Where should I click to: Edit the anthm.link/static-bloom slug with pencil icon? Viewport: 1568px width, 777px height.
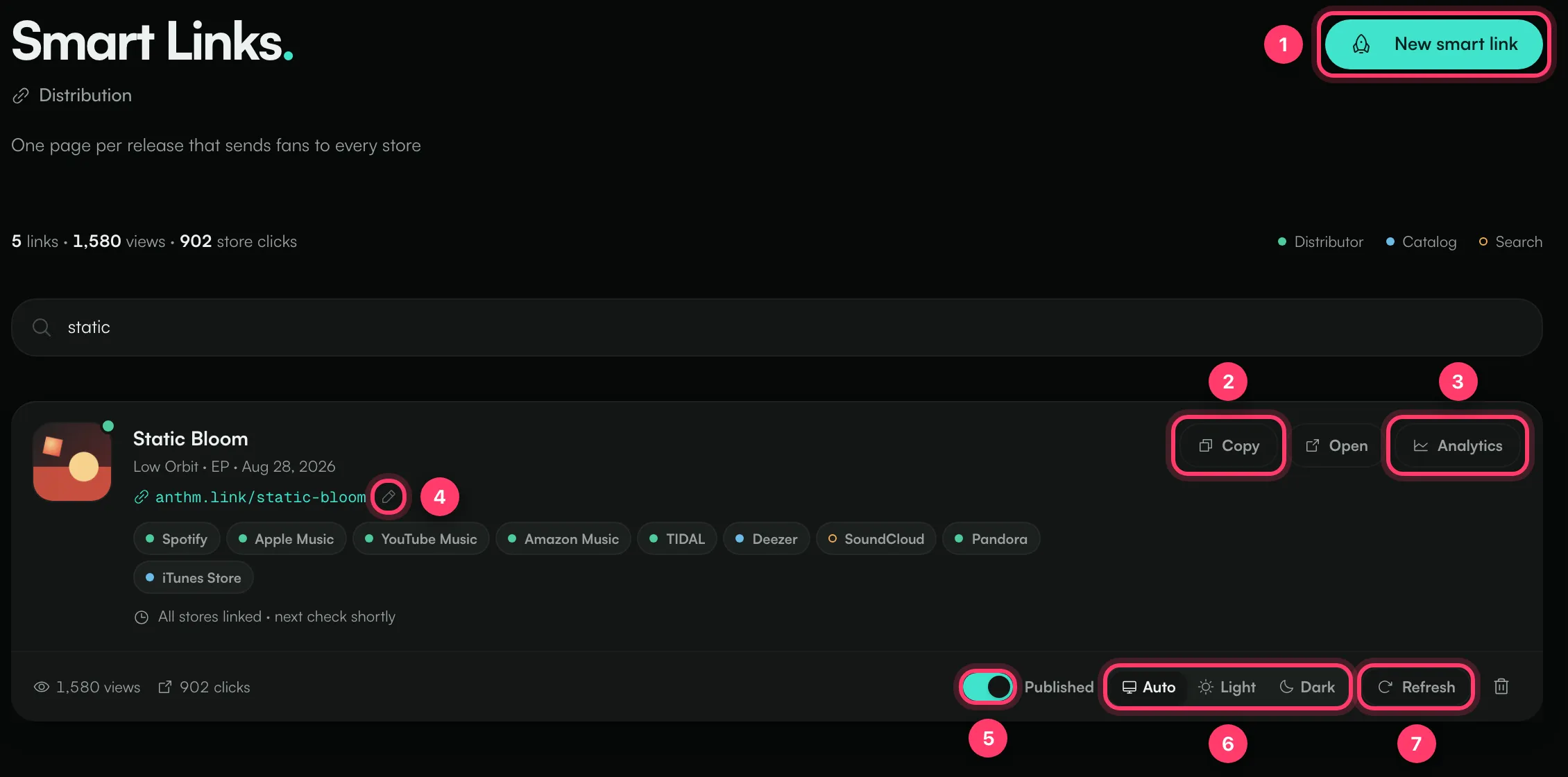(389, 497)
